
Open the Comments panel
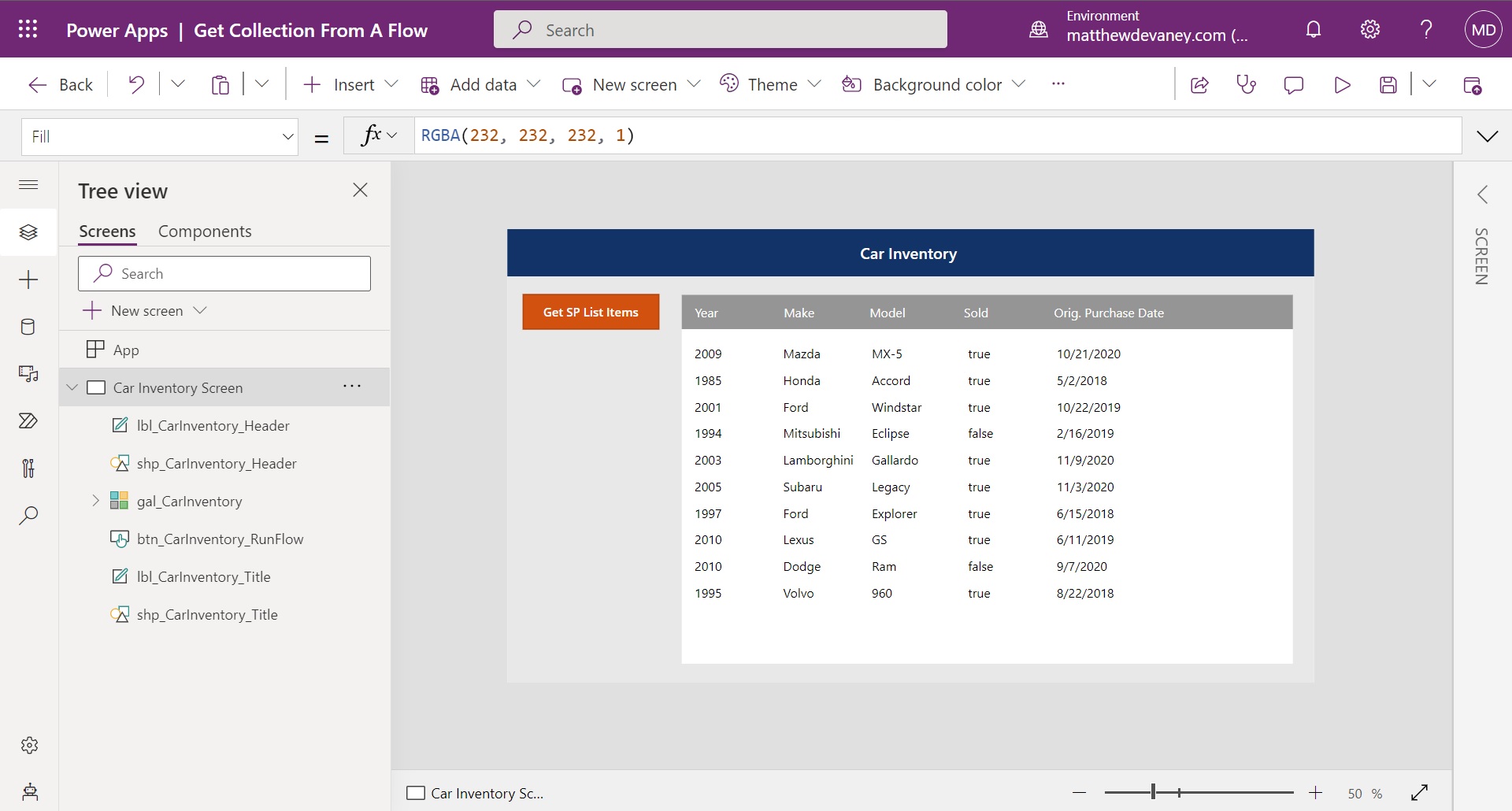pyautogui.click(x=1294, y=84)
